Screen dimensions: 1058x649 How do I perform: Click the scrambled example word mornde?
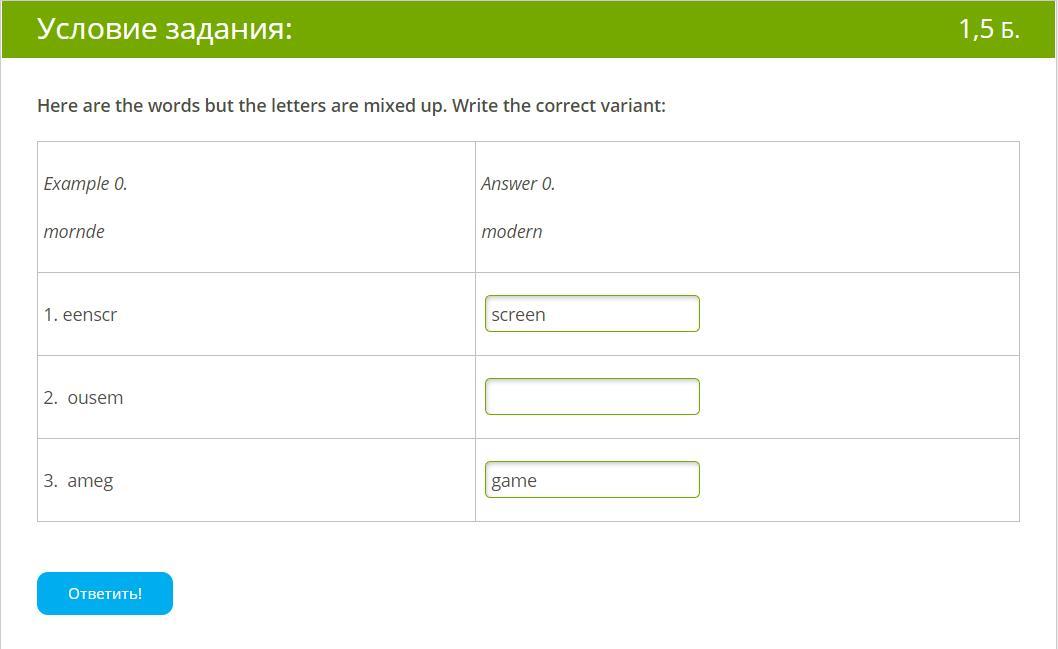(74, 232)
